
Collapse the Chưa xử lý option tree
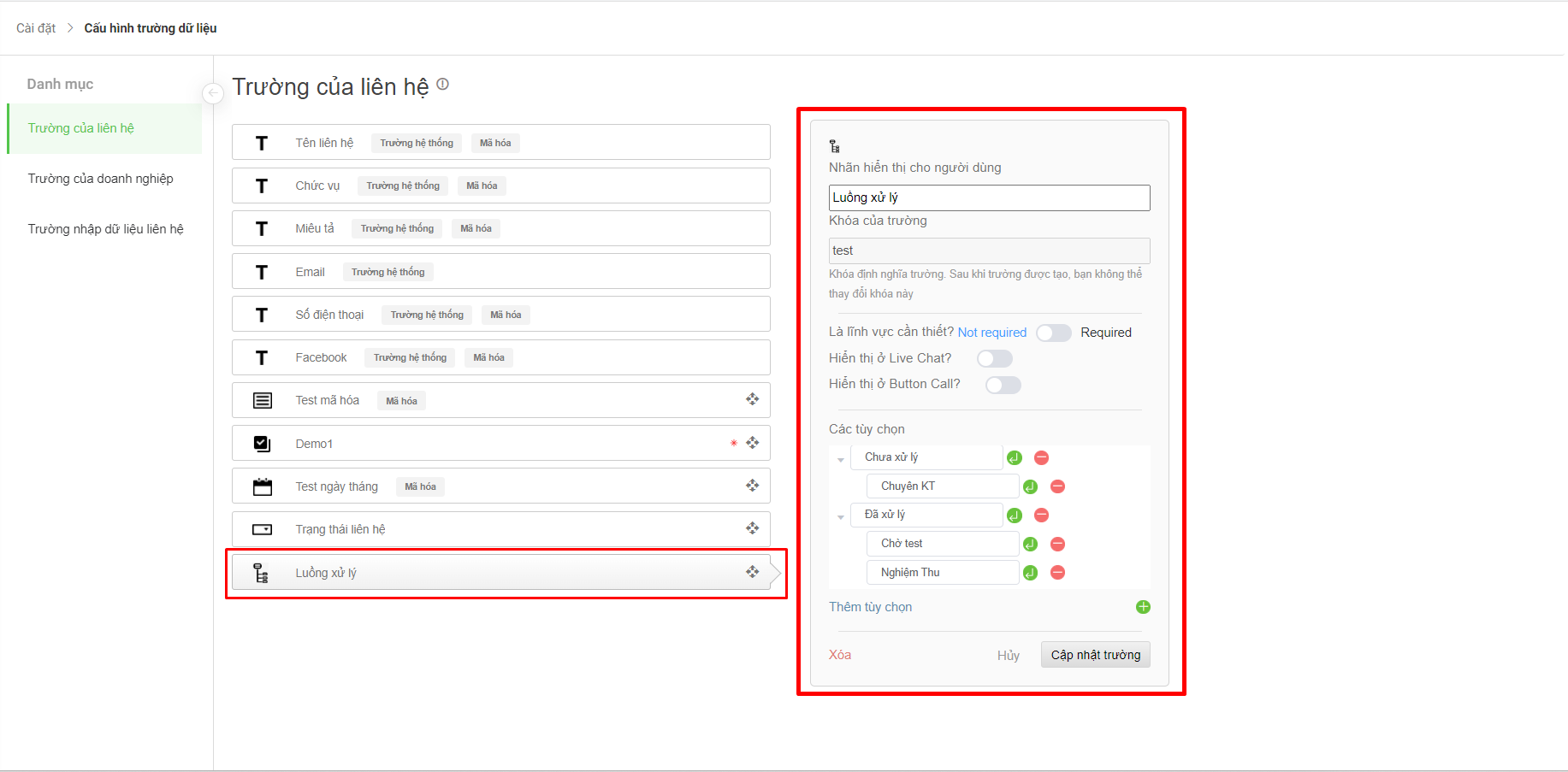coord(841,460)
